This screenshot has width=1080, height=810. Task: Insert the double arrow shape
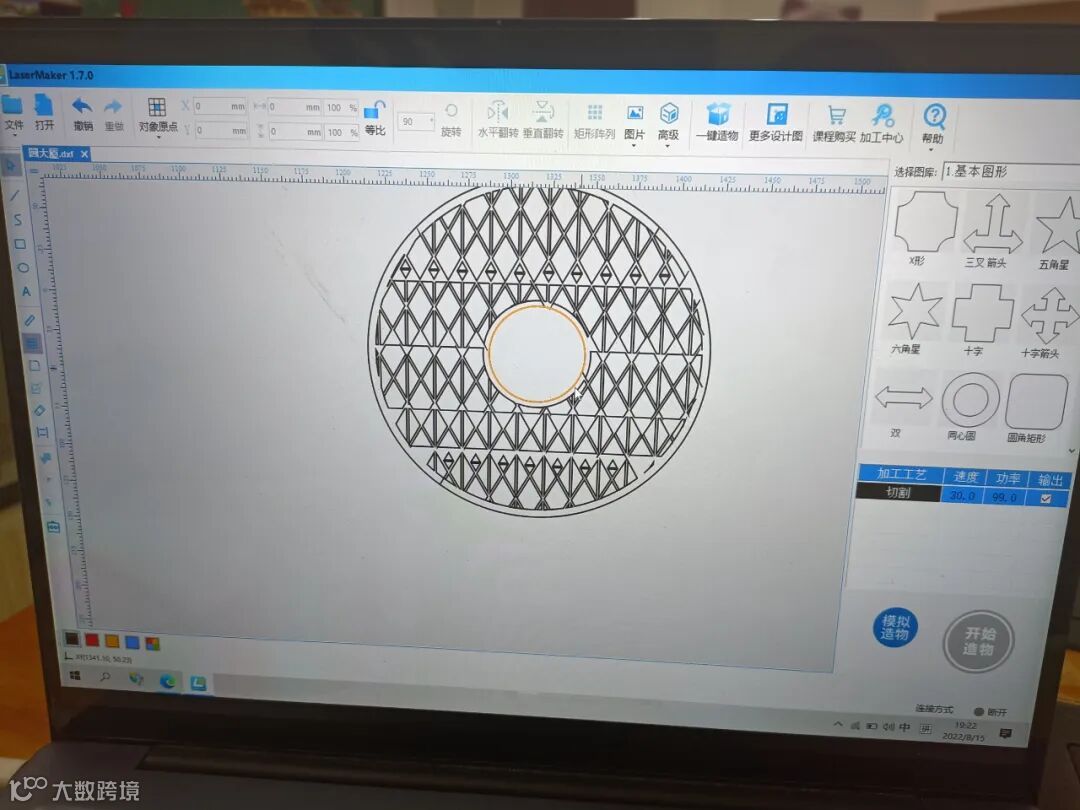[903, 398]
